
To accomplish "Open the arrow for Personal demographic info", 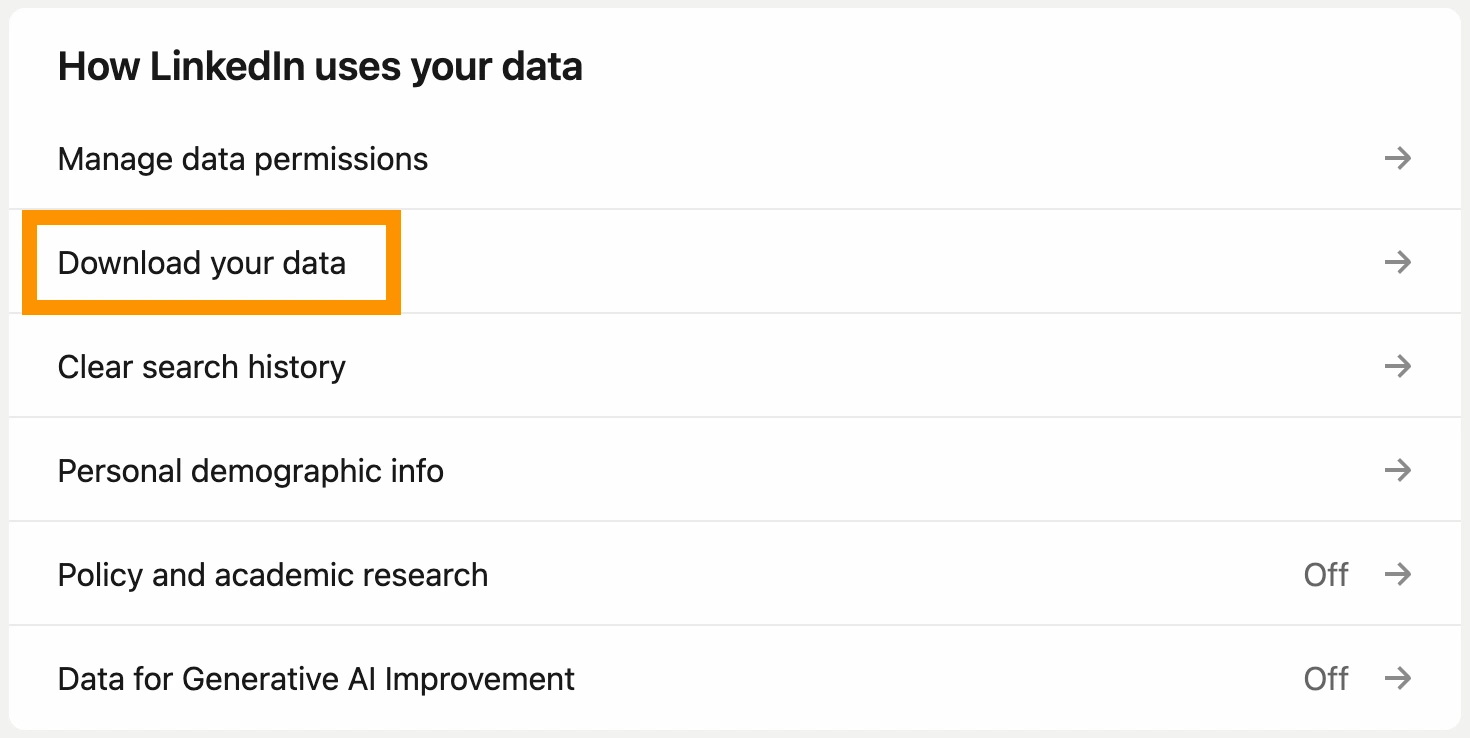I will [x=1400, y=470].
